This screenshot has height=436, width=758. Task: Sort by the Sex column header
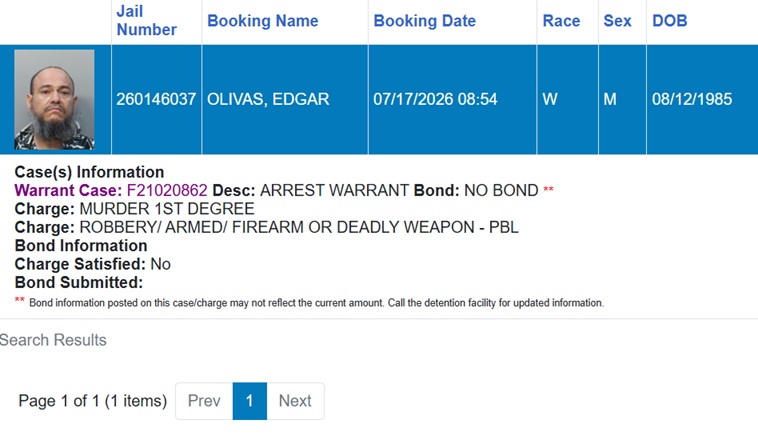pyautogui.click(x=617, y=21)
